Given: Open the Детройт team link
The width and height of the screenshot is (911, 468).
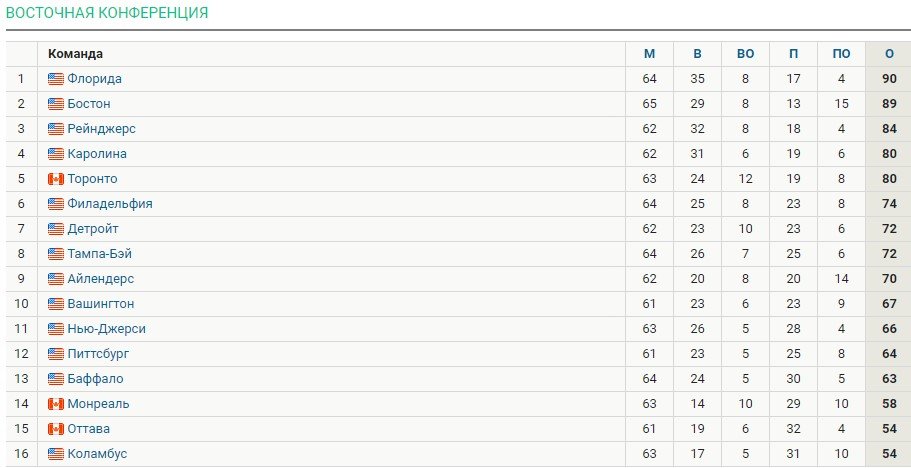Looking at the screenshot, I should [x=93, y=229].
